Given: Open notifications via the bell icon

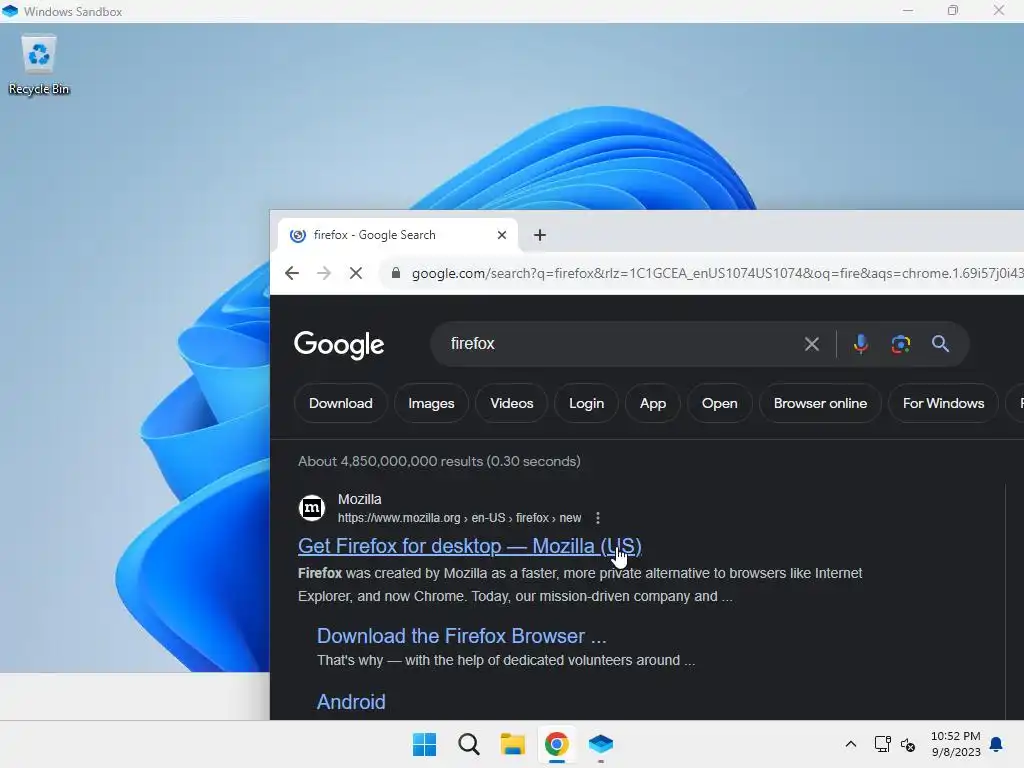Looking at the screenshot, I should (997, 744).
